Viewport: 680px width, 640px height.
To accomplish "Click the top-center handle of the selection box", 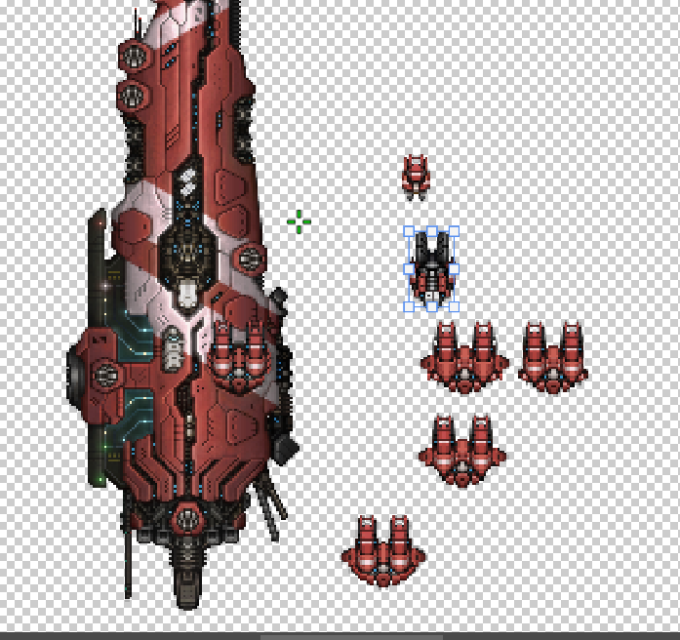I will click(431, 231).
